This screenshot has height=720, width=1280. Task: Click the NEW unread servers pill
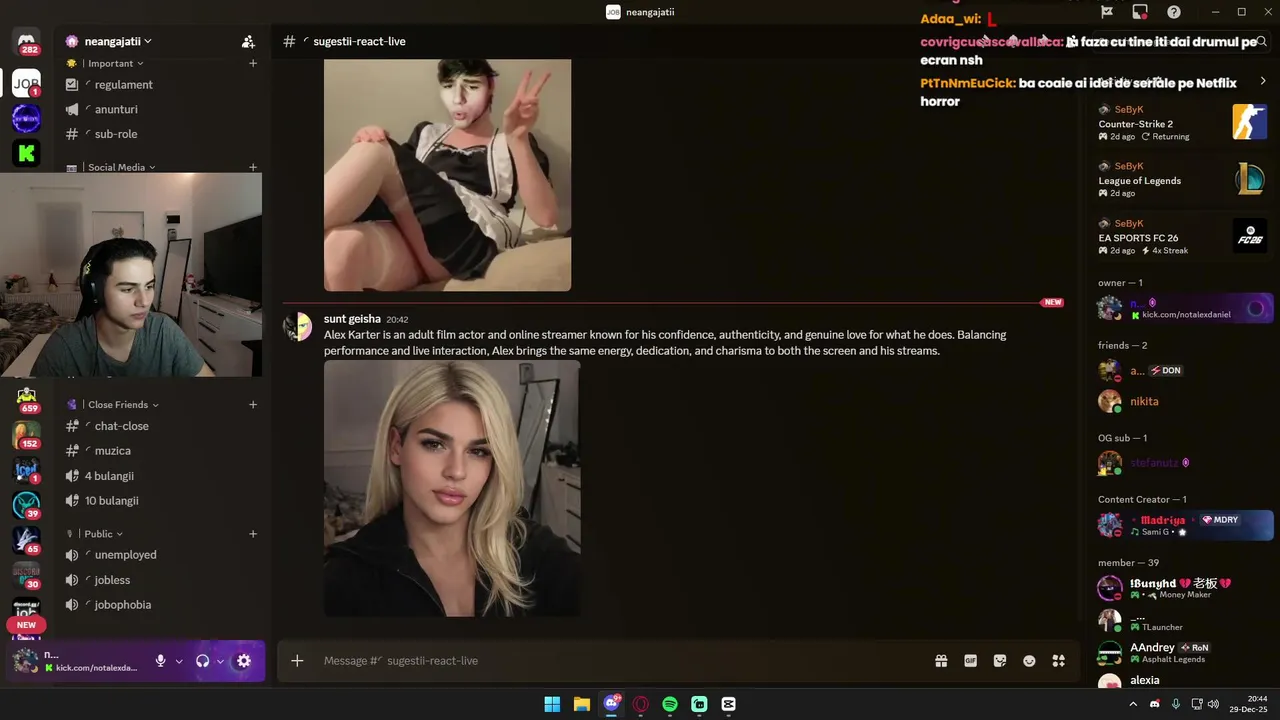click(26, 625)
